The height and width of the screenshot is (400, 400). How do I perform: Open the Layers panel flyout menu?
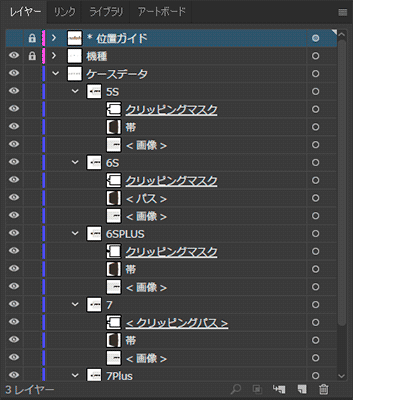[342, 12]
